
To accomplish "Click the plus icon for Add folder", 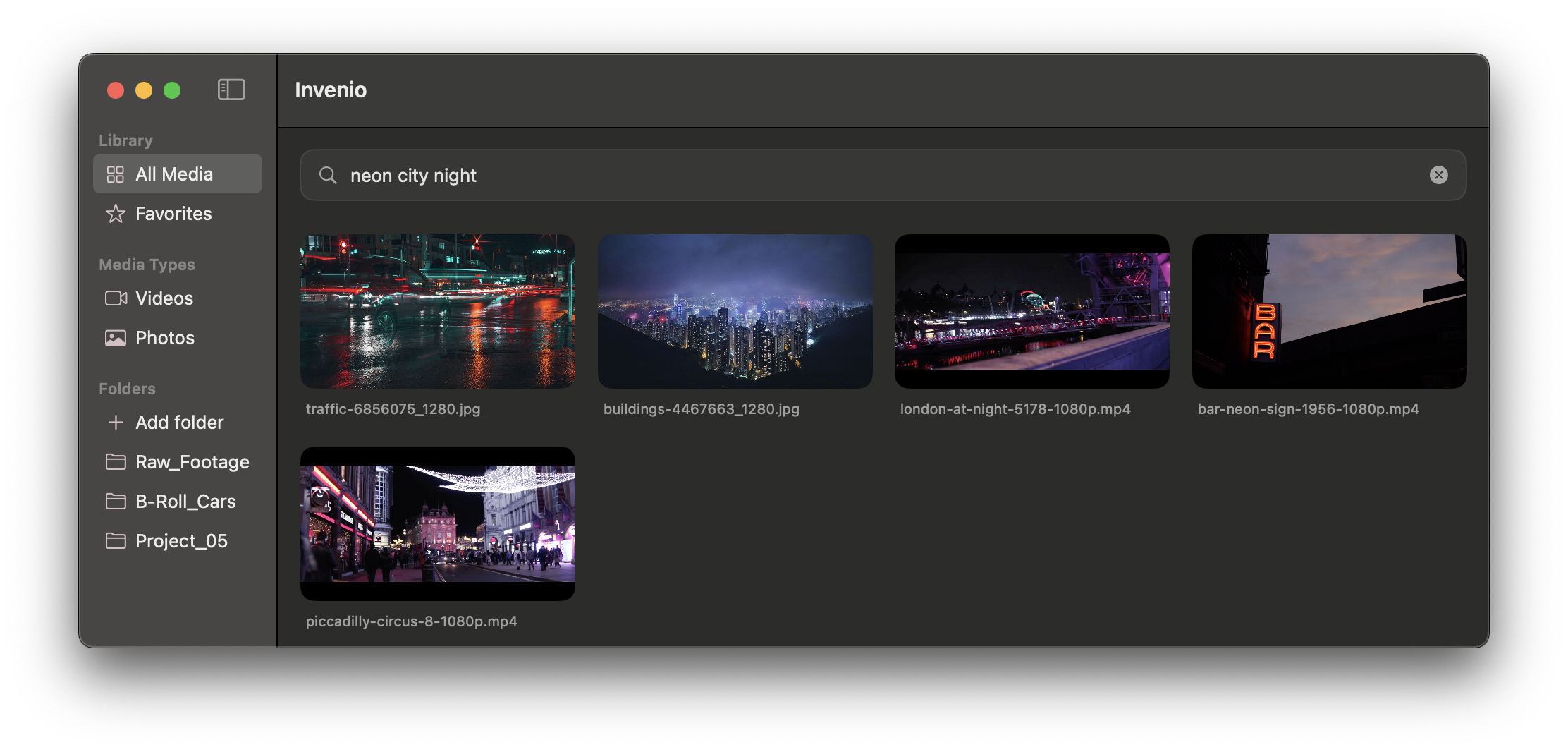I will click(x=116, y=423).
